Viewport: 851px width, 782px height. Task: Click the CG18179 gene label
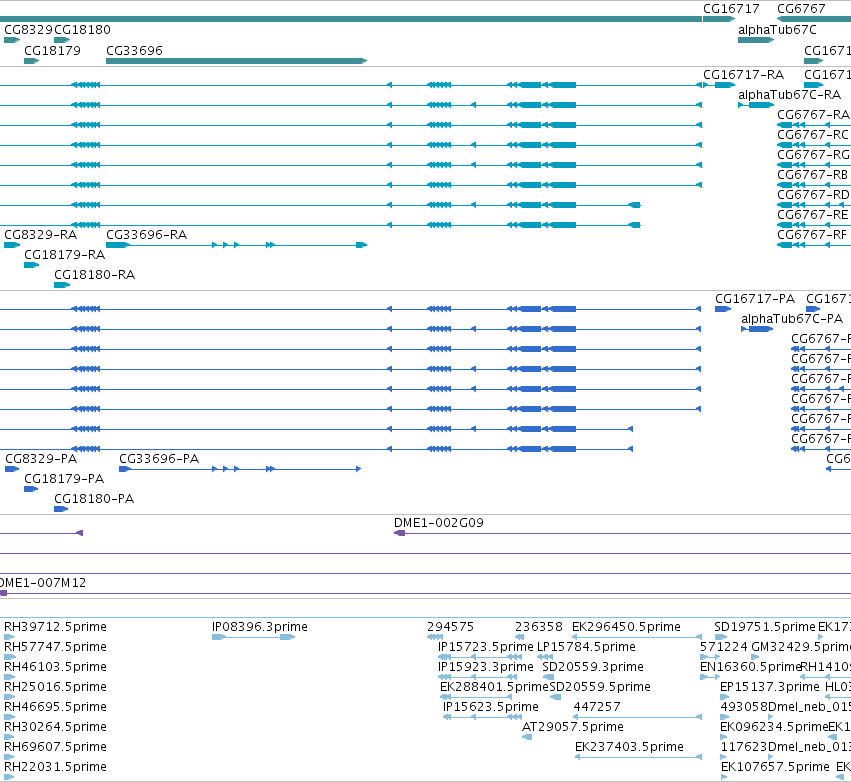53,50
